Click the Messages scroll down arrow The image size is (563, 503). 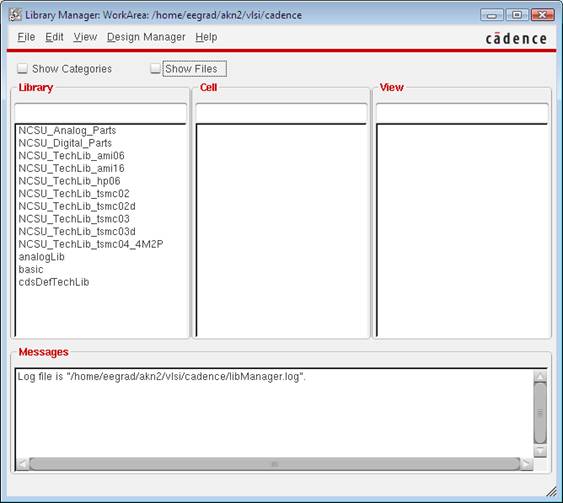(x=540, y=451)
